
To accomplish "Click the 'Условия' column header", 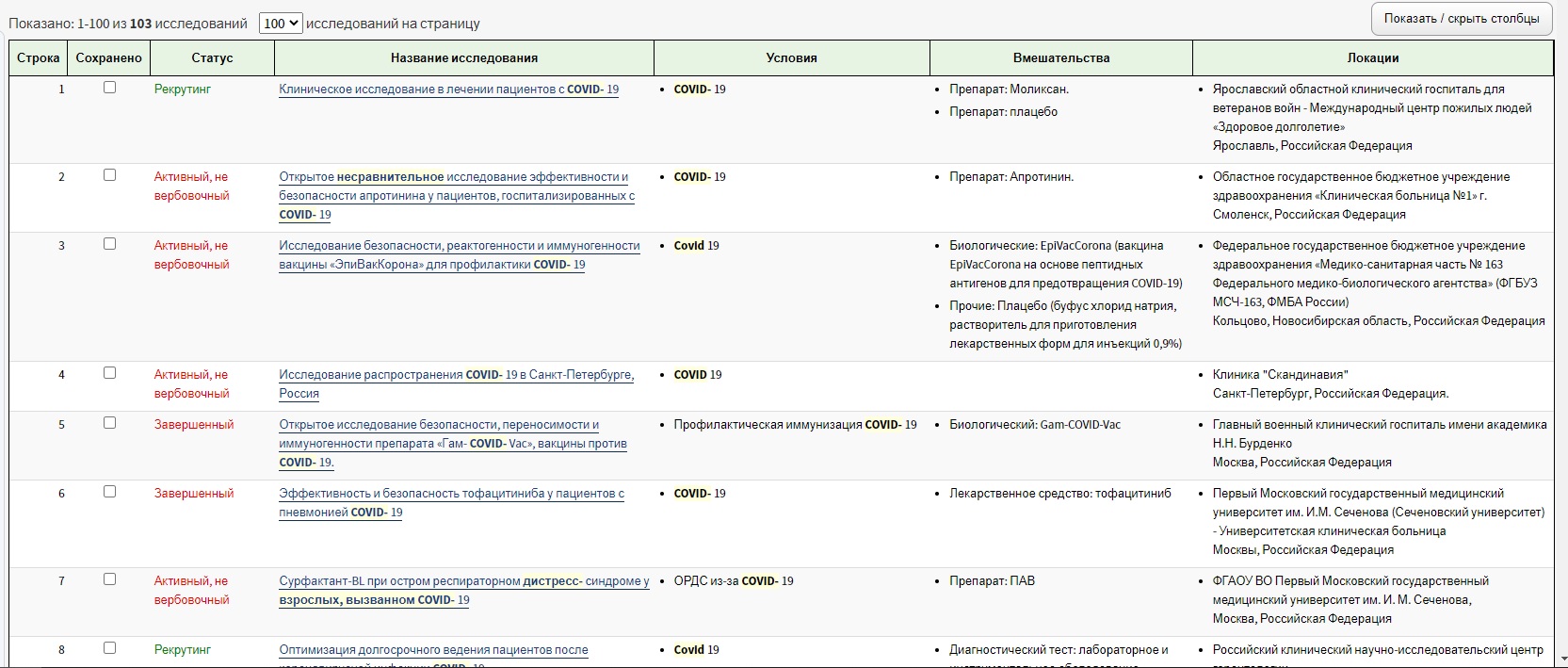I will [x=792, y=57].
